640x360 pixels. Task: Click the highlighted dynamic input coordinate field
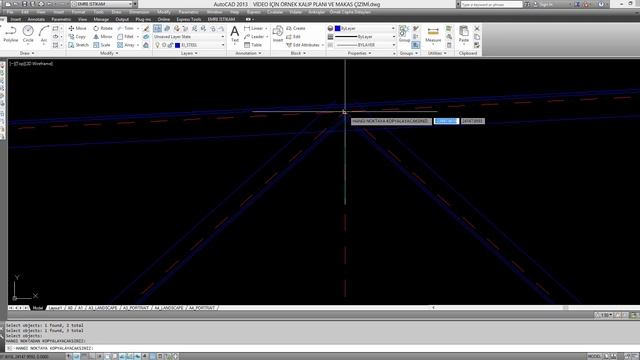446,121
